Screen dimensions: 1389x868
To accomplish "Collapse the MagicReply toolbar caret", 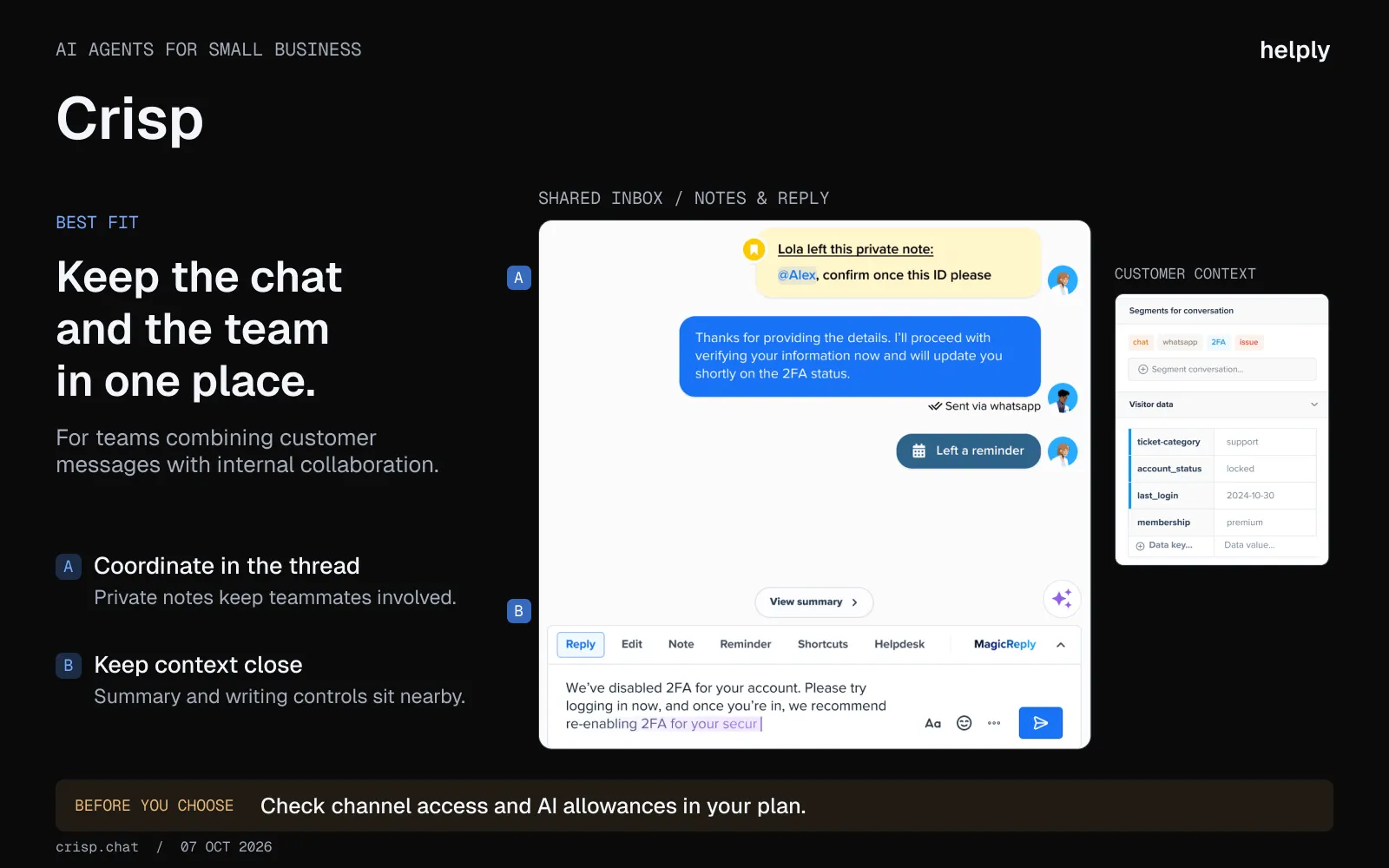I will pyautogui.click(x=1061, y=645).
